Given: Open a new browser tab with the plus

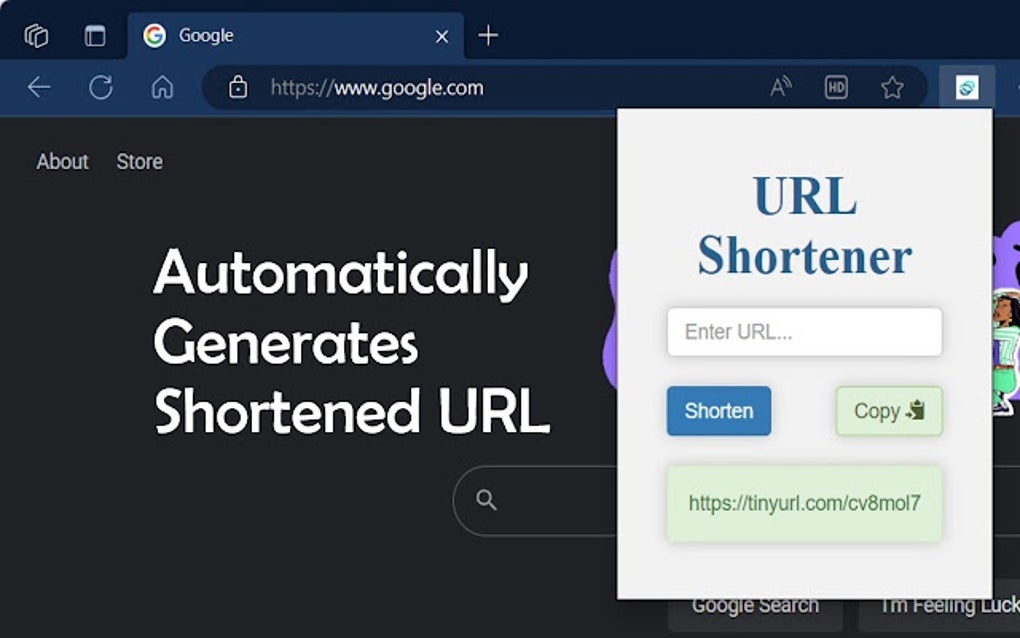Looking at the screenshot, I should (488, 34).
